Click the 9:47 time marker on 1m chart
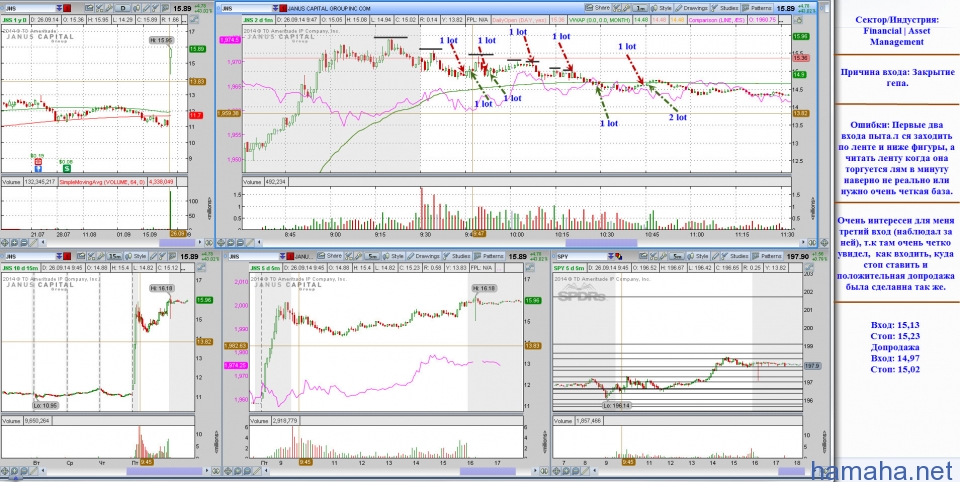The image size is (960, 482). 479,234
